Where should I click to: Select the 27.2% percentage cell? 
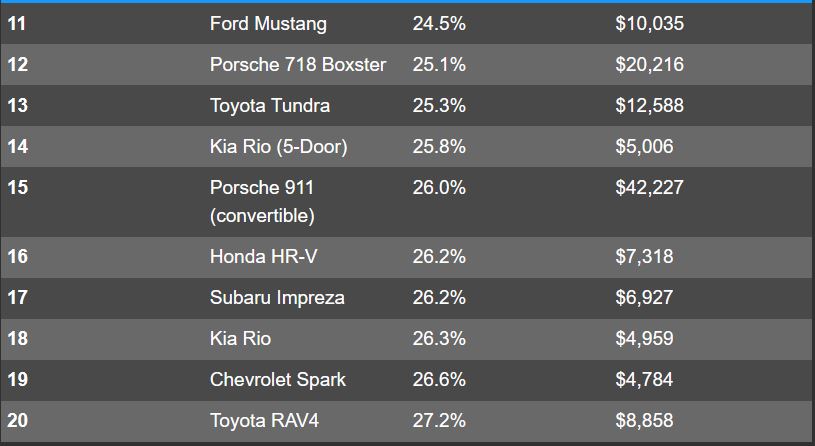439,421
